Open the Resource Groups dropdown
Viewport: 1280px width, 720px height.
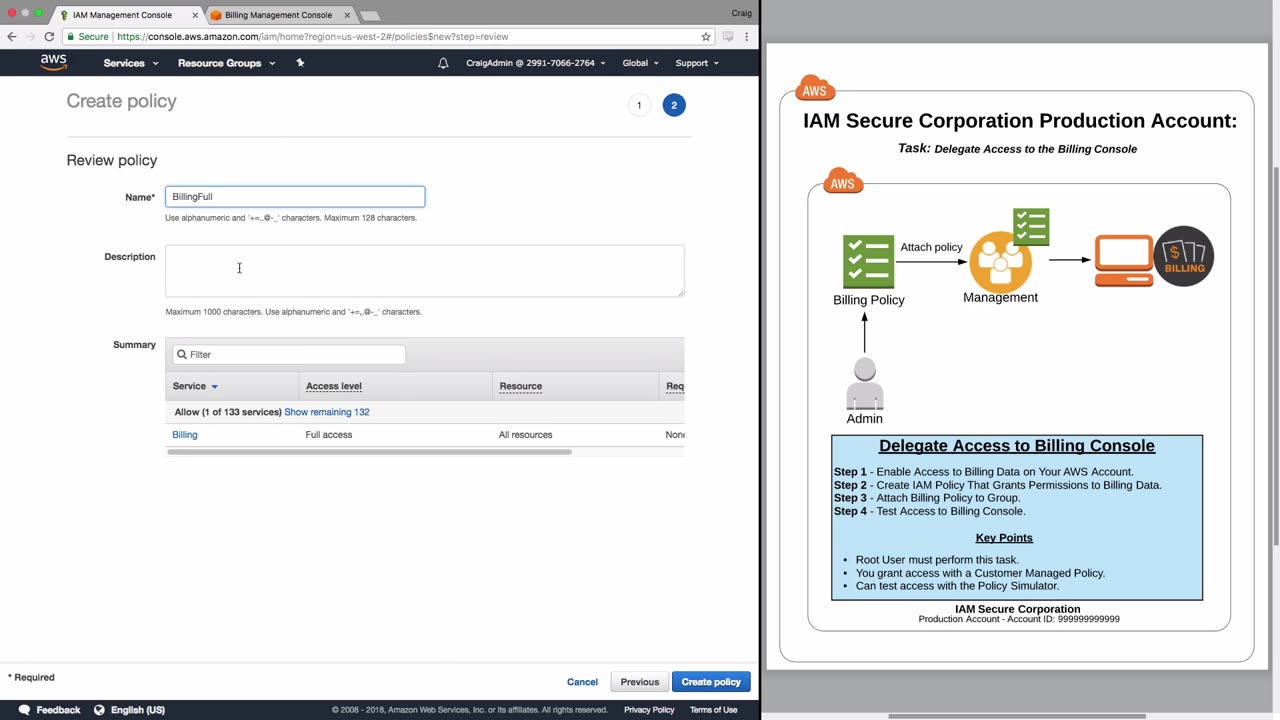pyautogui.click(x=226, y=63)
